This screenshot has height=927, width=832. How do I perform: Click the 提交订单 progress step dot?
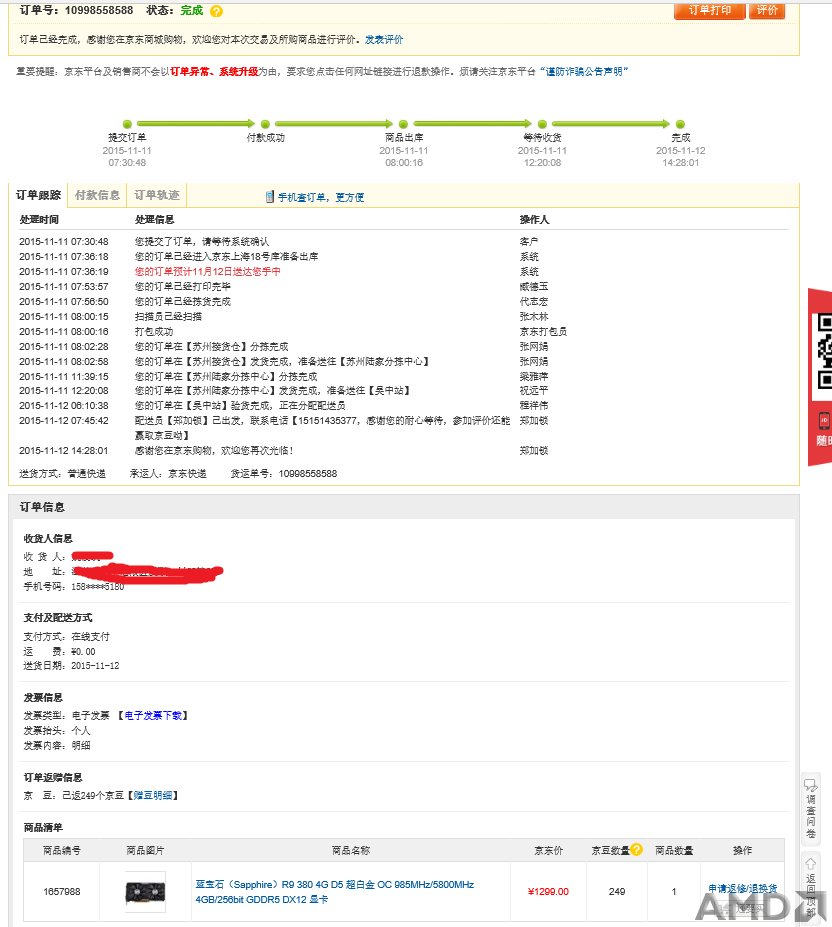(x=127, y=124)
